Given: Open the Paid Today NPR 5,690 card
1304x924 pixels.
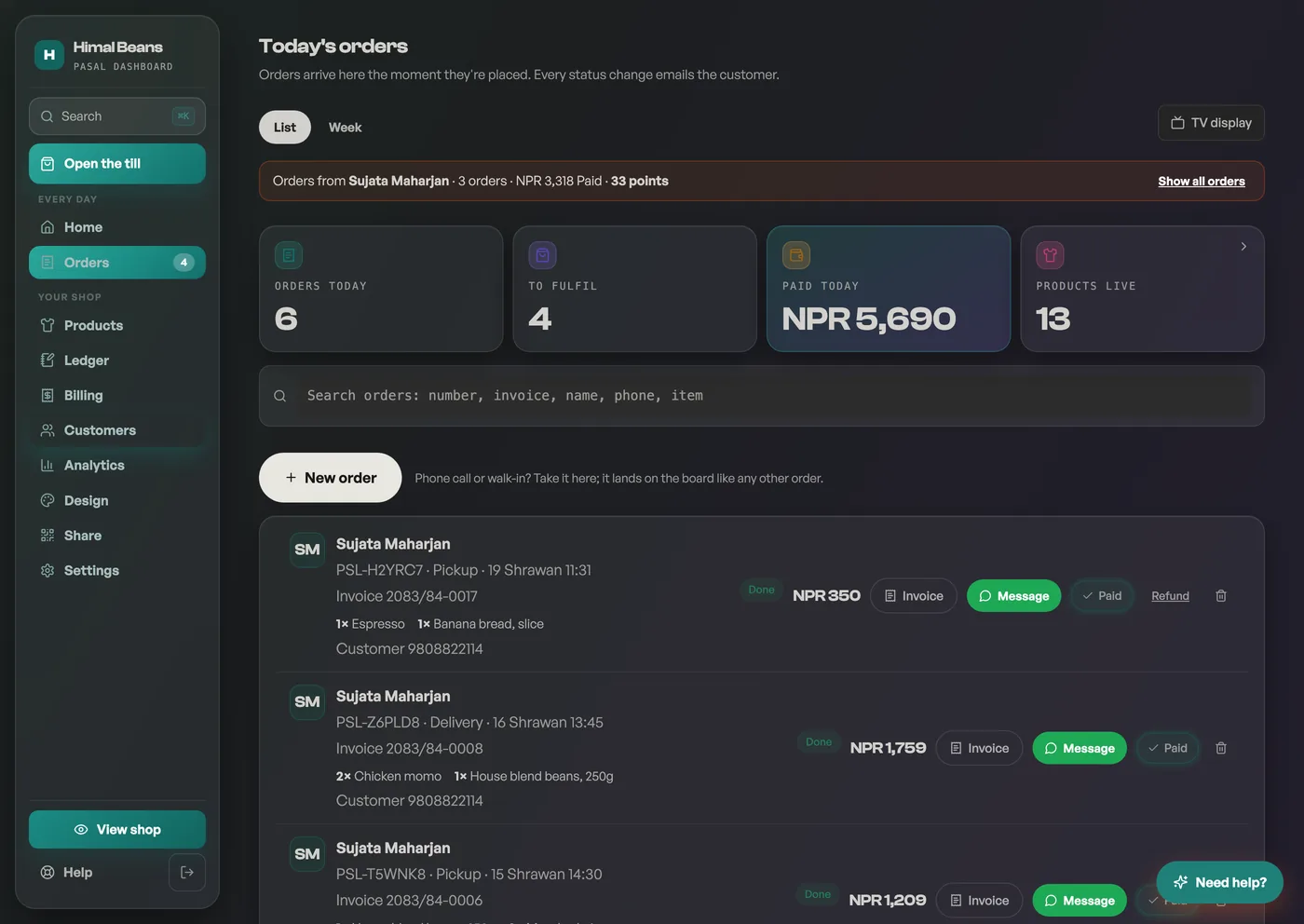Looking at the screenshot, I should (889, 289).
